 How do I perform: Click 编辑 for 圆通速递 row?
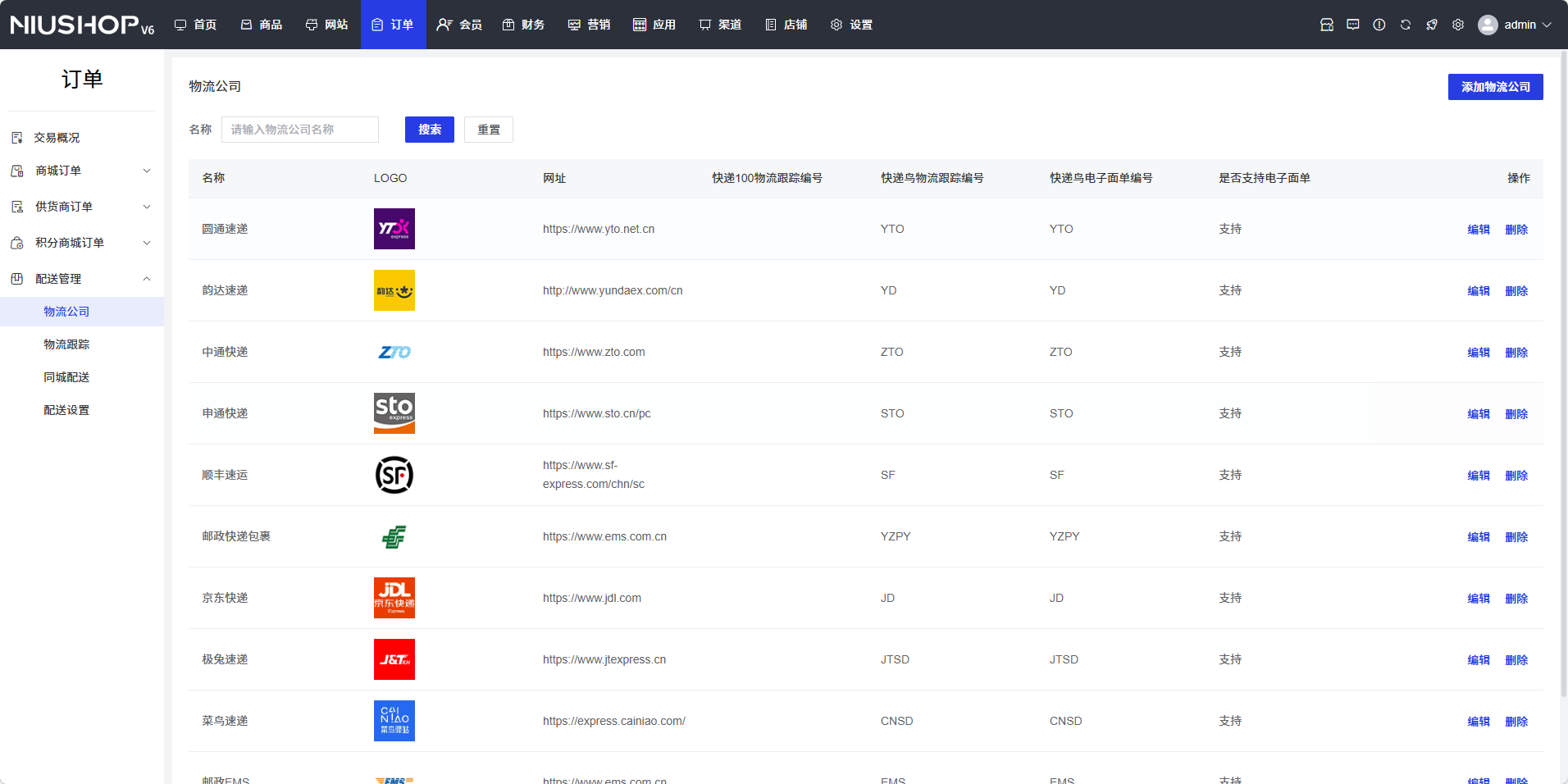(1478, 230)
